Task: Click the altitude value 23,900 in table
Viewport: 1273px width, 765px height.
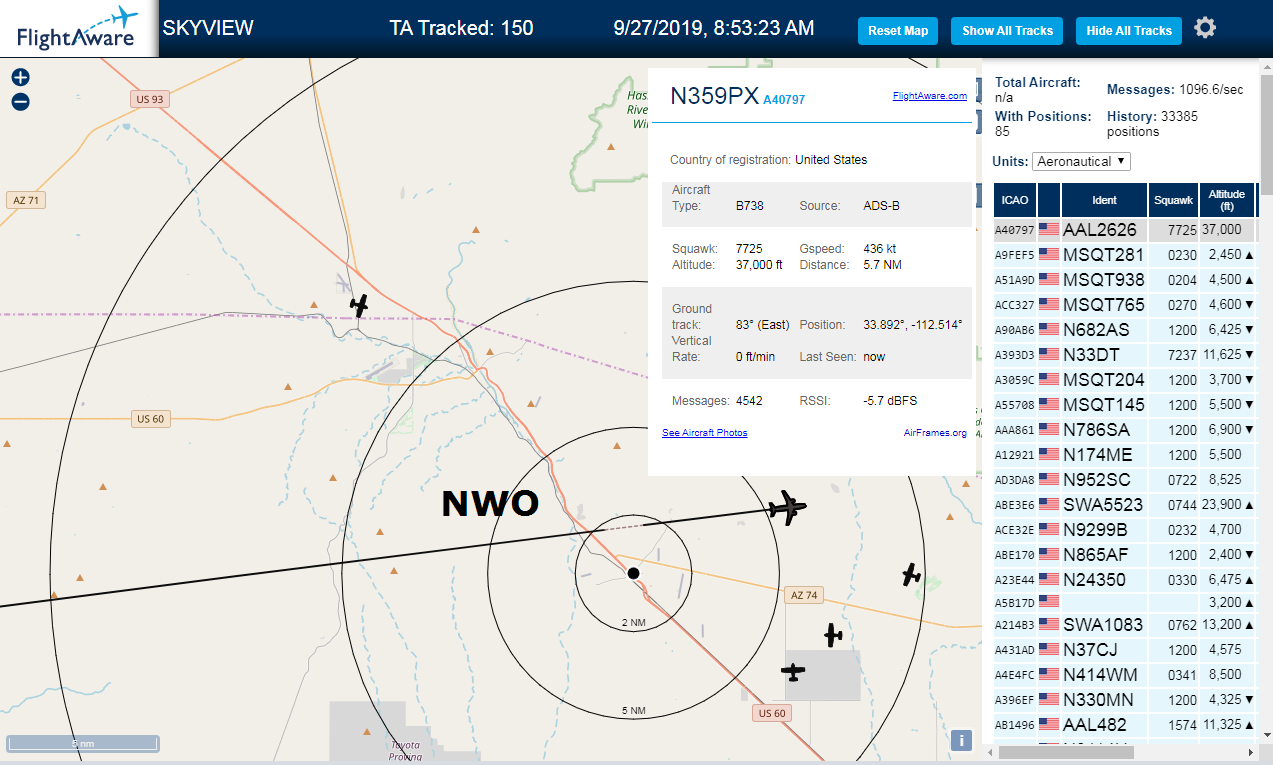Action: coord(1220,505)
